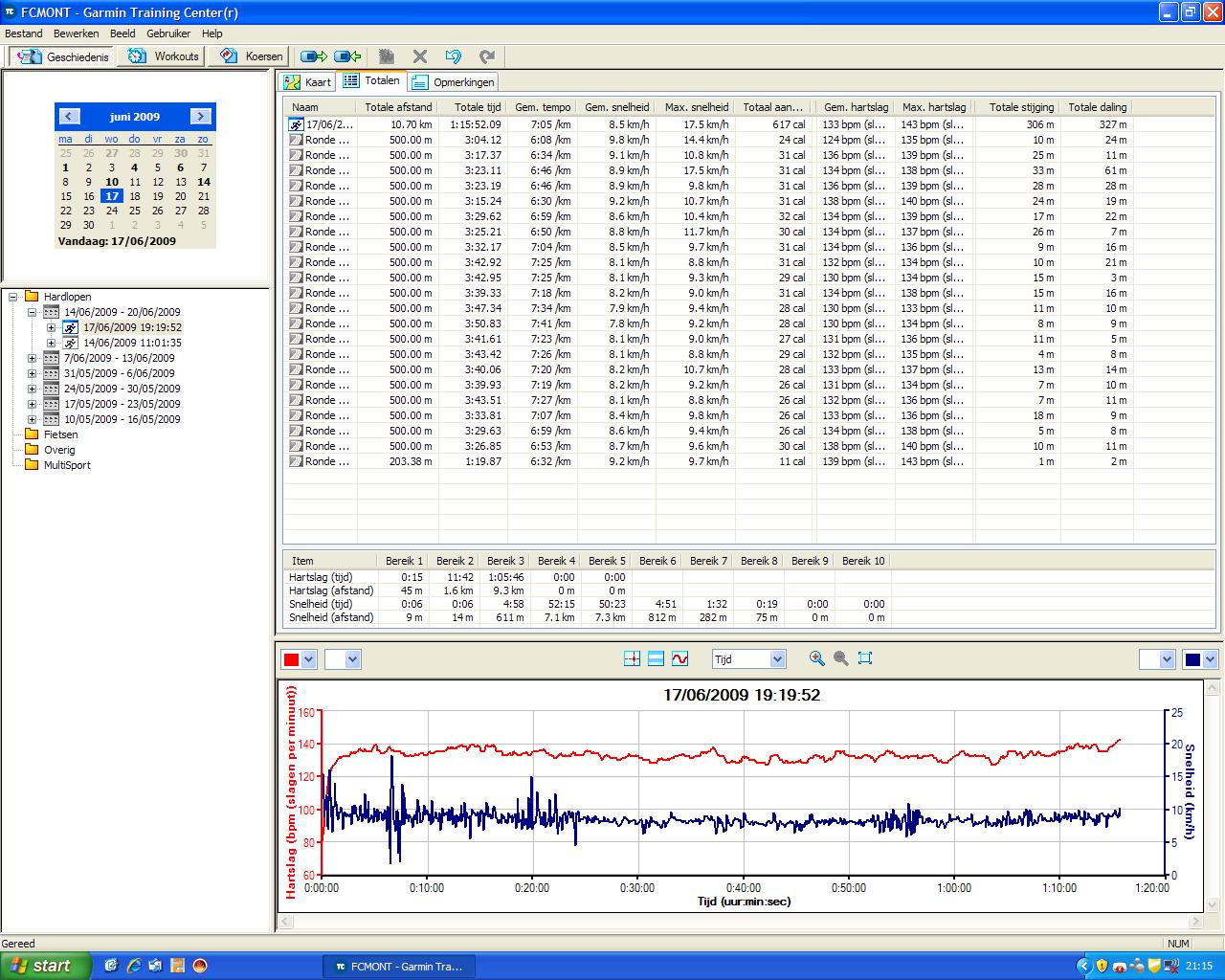Collapse the week 14/06/2009 - 20/06/2009
1225x980 pixels.
point(33,312)
